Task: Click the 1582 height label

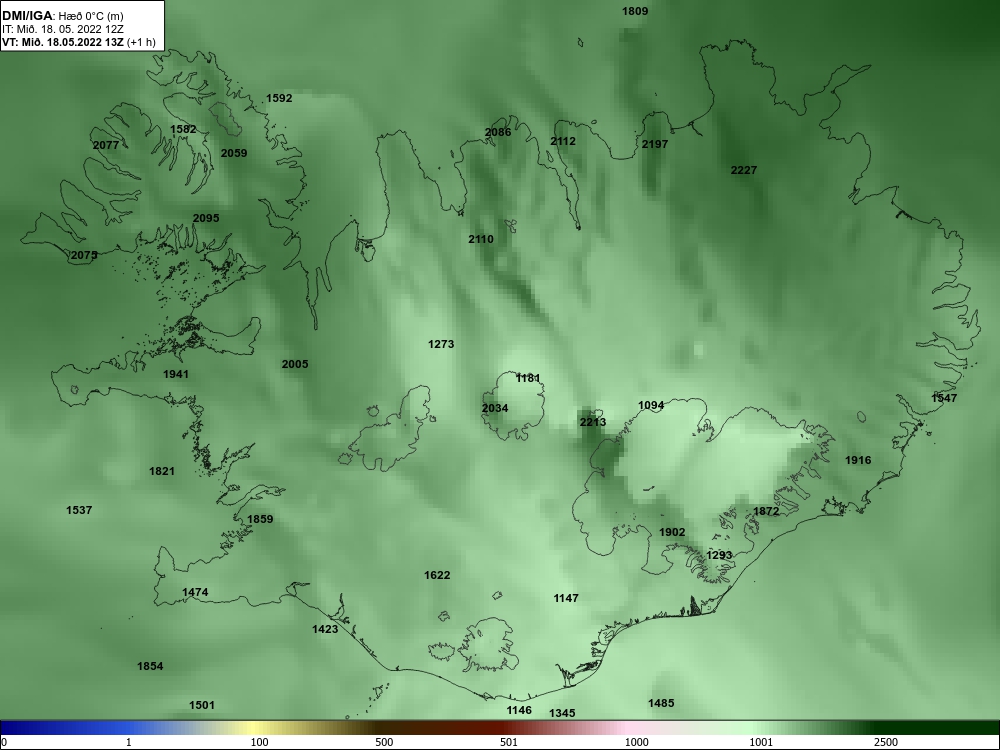Action: (183, 129)
